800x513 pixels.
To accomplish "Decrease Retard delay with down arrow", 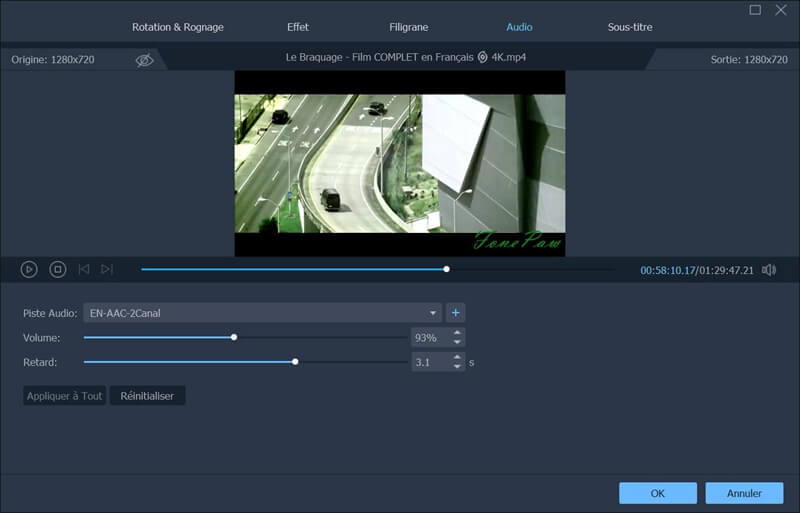I will coord(457,367).
